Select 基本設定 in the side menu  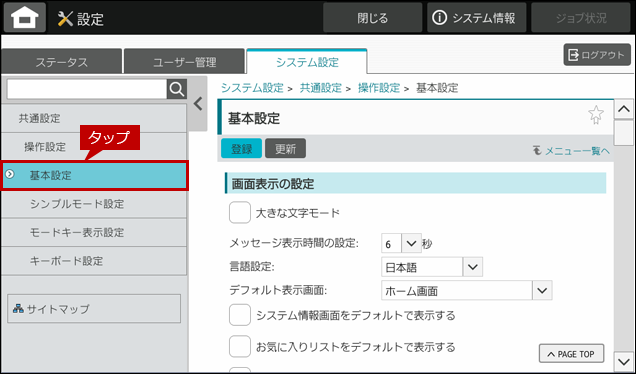click(x=95, y=175)
